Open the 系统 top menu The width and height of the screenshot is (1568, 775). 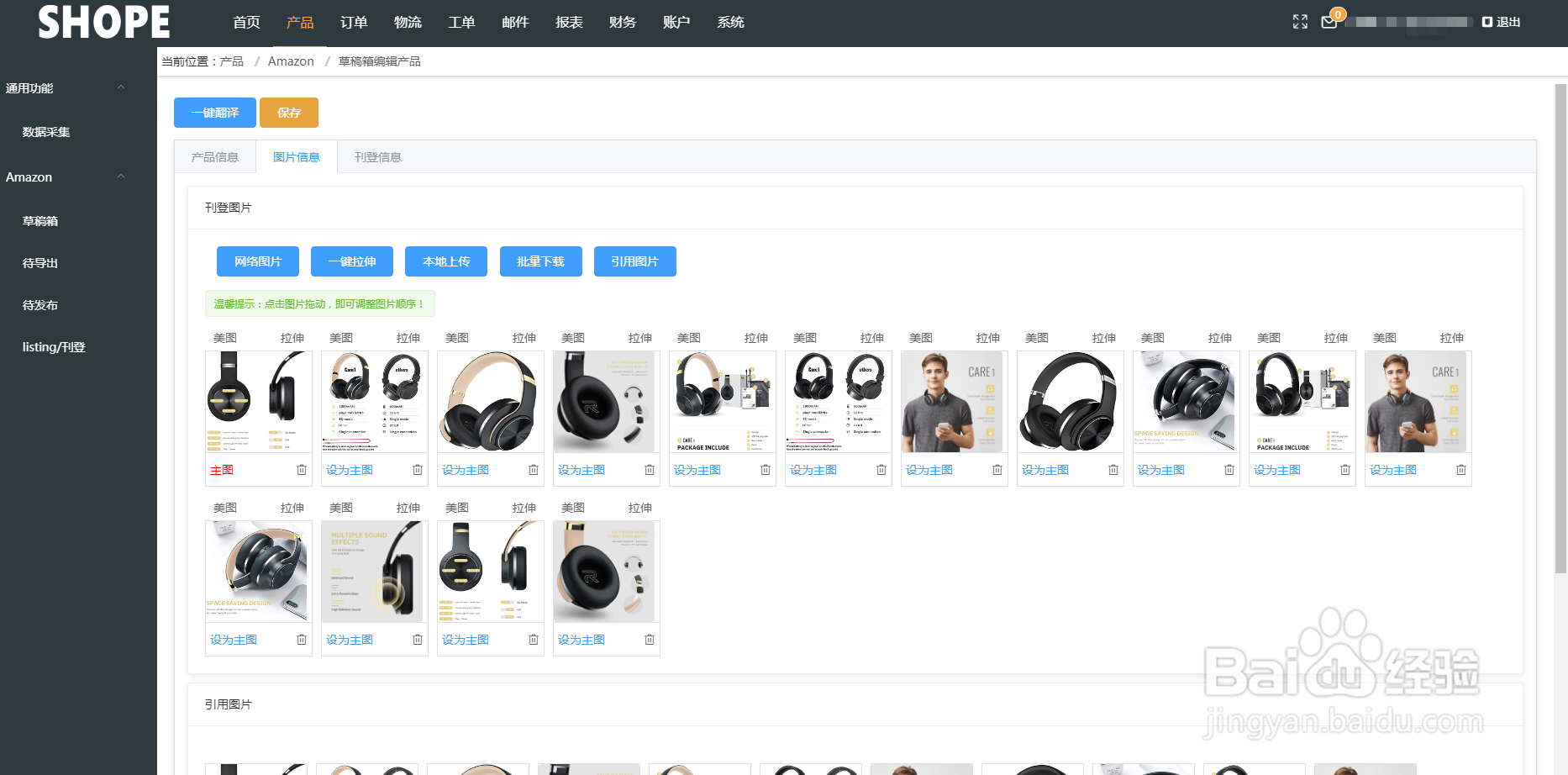pos(730,23)
